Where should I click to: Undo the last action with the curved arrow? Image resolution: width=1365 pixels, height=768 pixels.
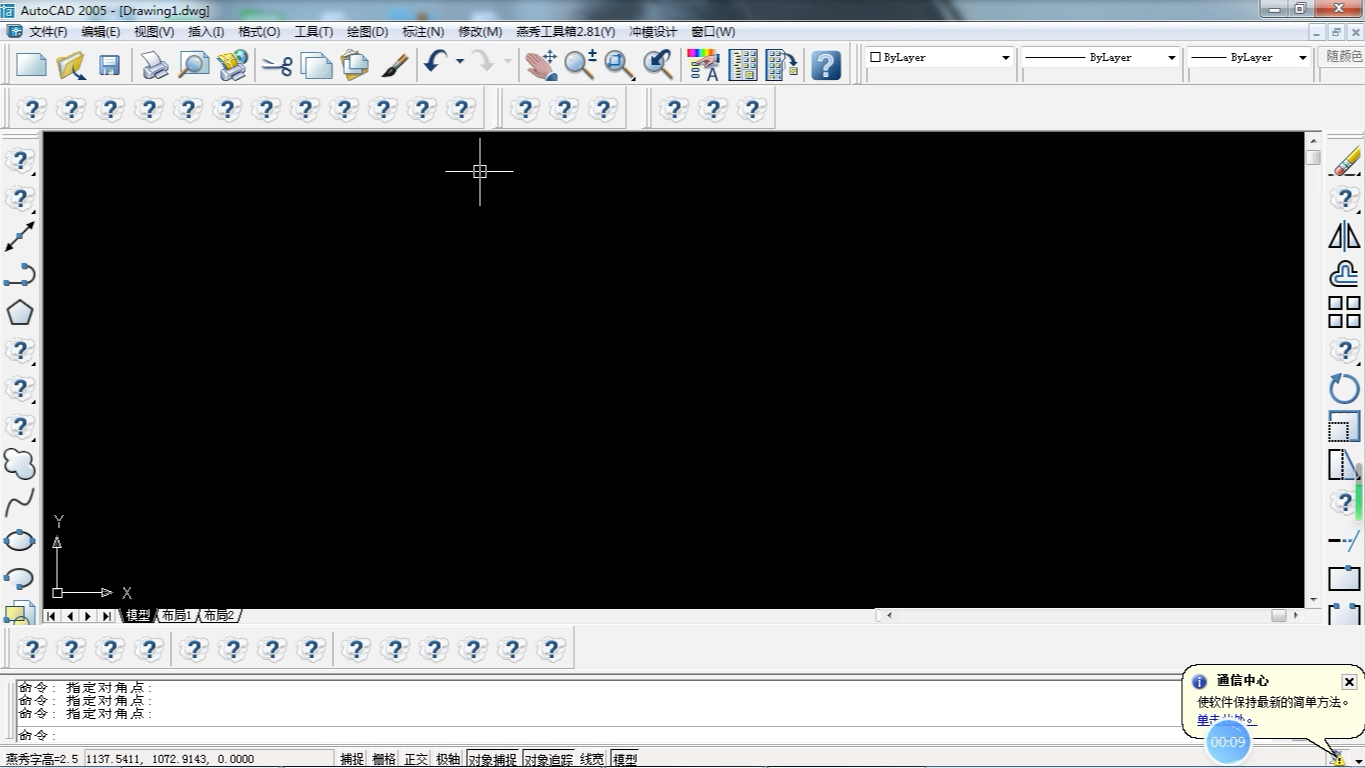435,63
